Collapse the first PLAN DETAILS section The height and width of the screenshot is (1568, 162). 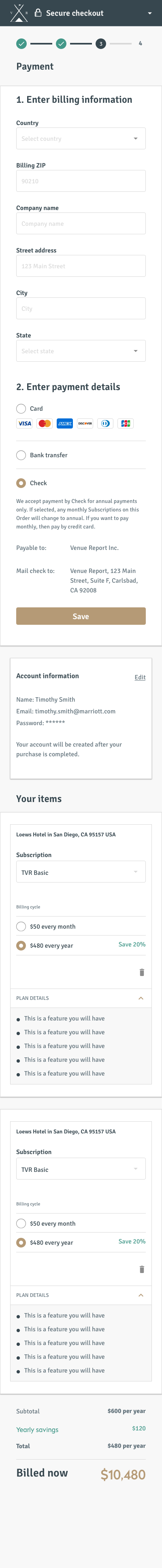[141, 998]
